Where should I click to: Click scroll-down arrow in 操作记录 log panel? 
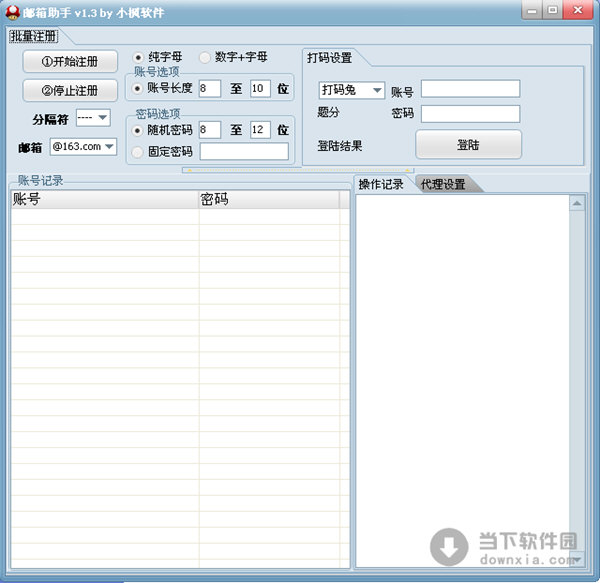pyautogui.click(x=577, y=559)
